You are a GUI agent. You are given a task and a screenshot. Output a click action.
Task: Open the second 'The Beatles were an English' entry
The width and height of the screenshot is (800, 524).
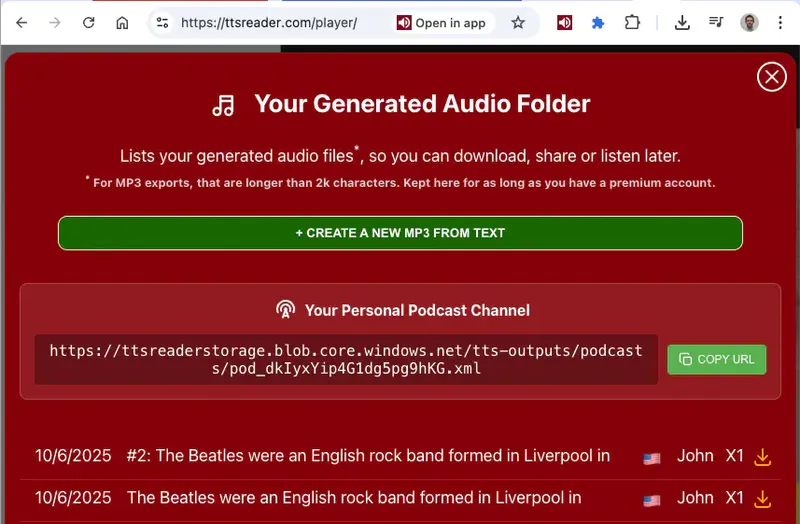pos(354,497)
